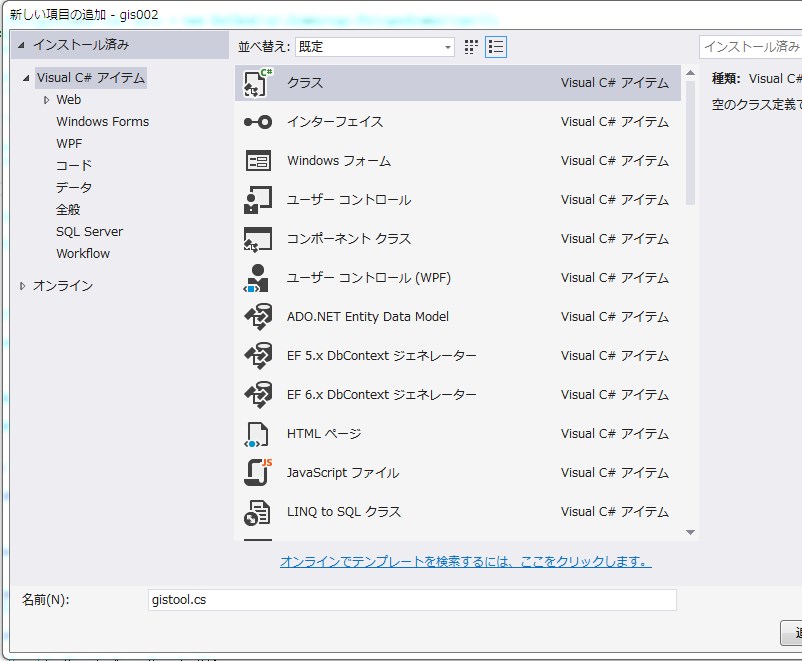The width and height of the screenshot is (802, 661).
Task: Open the 並べ替え sort dropdown
Action: (x=375, y=47)
